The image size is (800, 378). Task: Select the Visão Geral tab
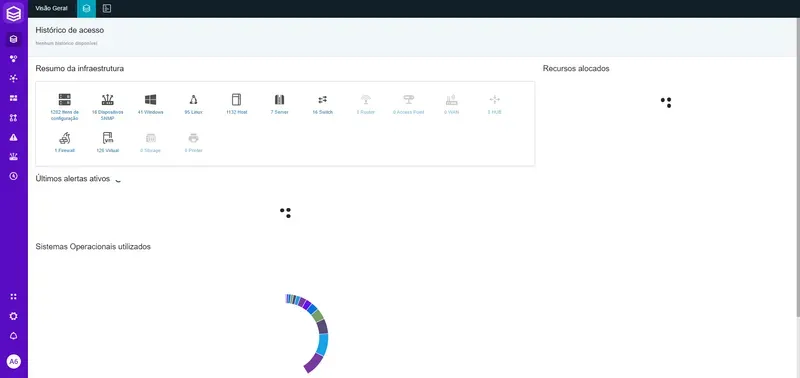(x=52, y=9)
